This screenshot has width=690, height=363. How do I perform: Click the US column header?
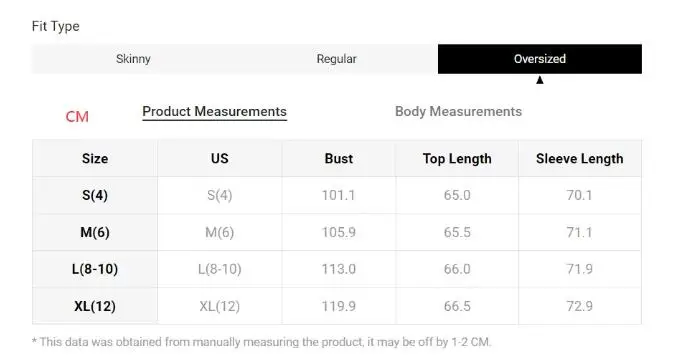220,158
